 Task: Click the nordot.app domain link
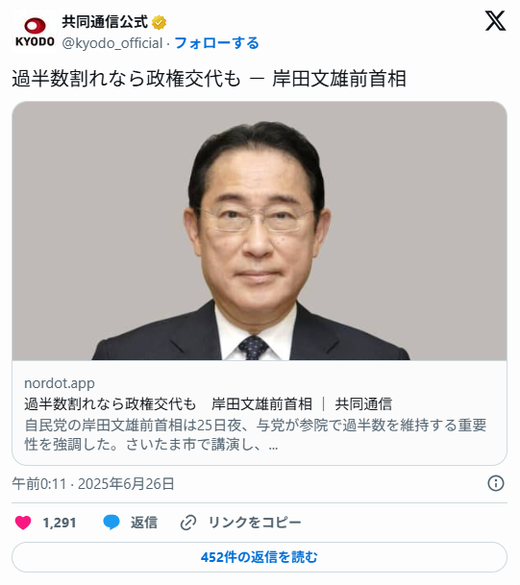click(x=59, y=383)
